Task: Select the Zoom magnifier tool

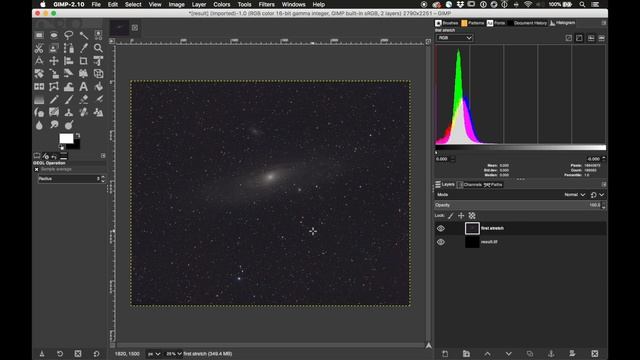Action: (x=98, y=49)
